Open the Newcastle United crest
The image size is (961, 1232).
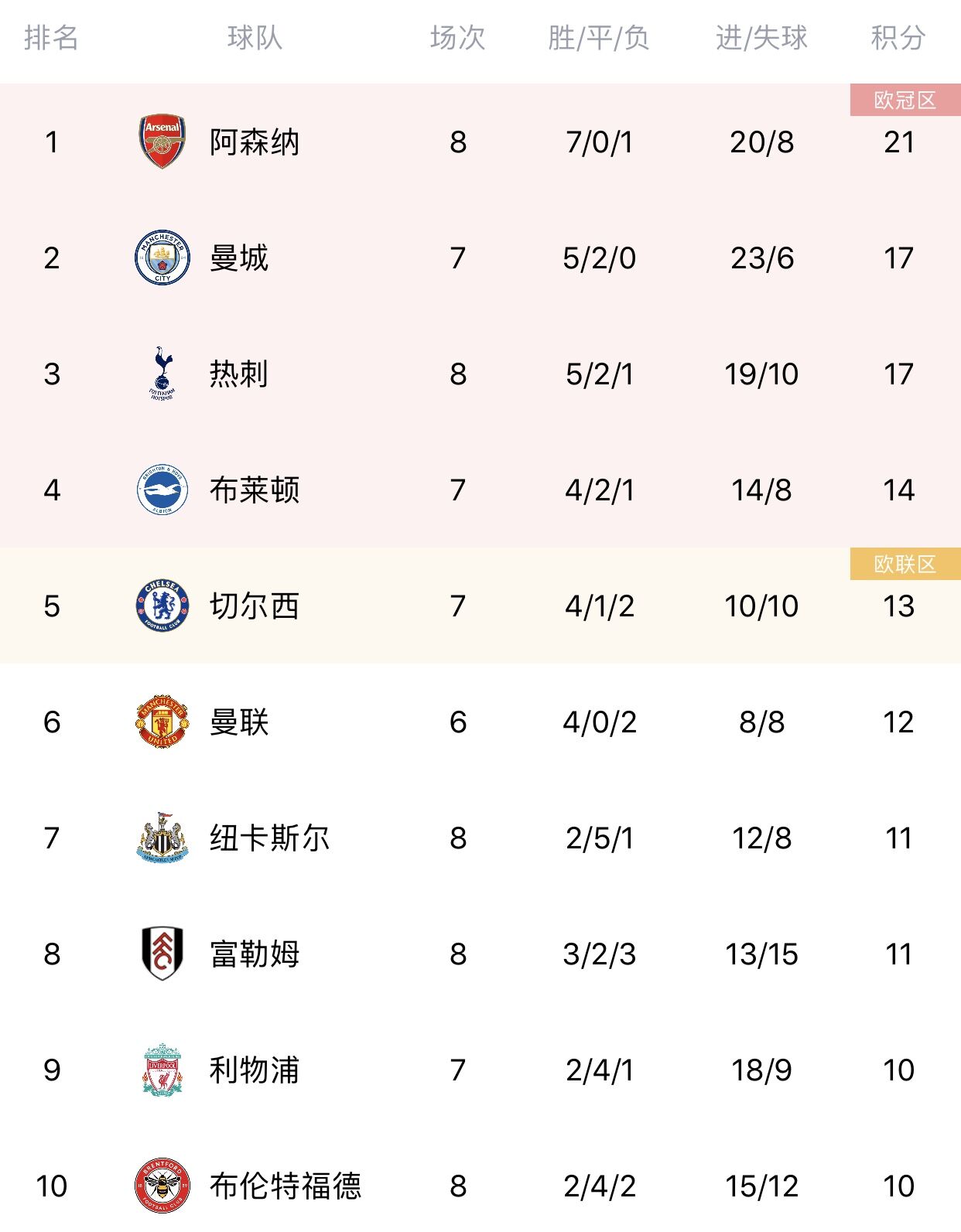162,838
